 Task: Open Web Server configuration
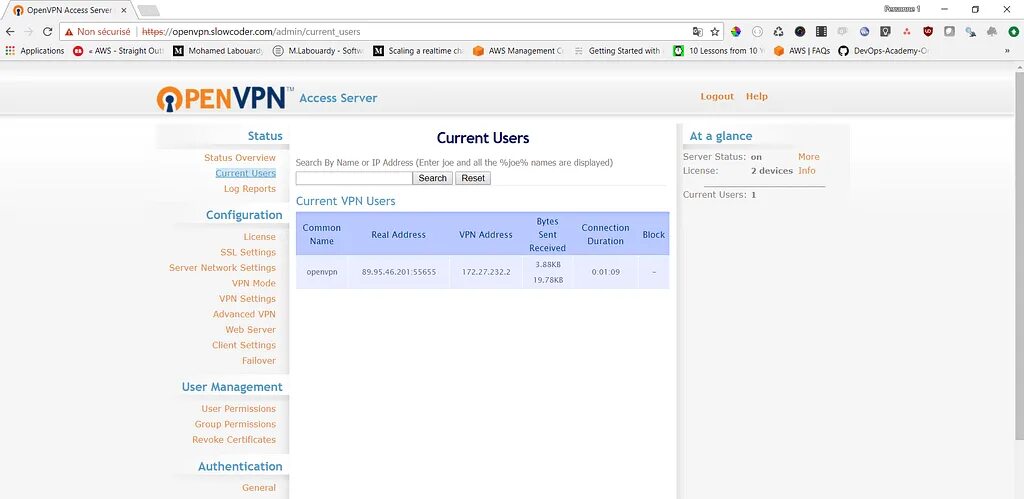[250, 330]
